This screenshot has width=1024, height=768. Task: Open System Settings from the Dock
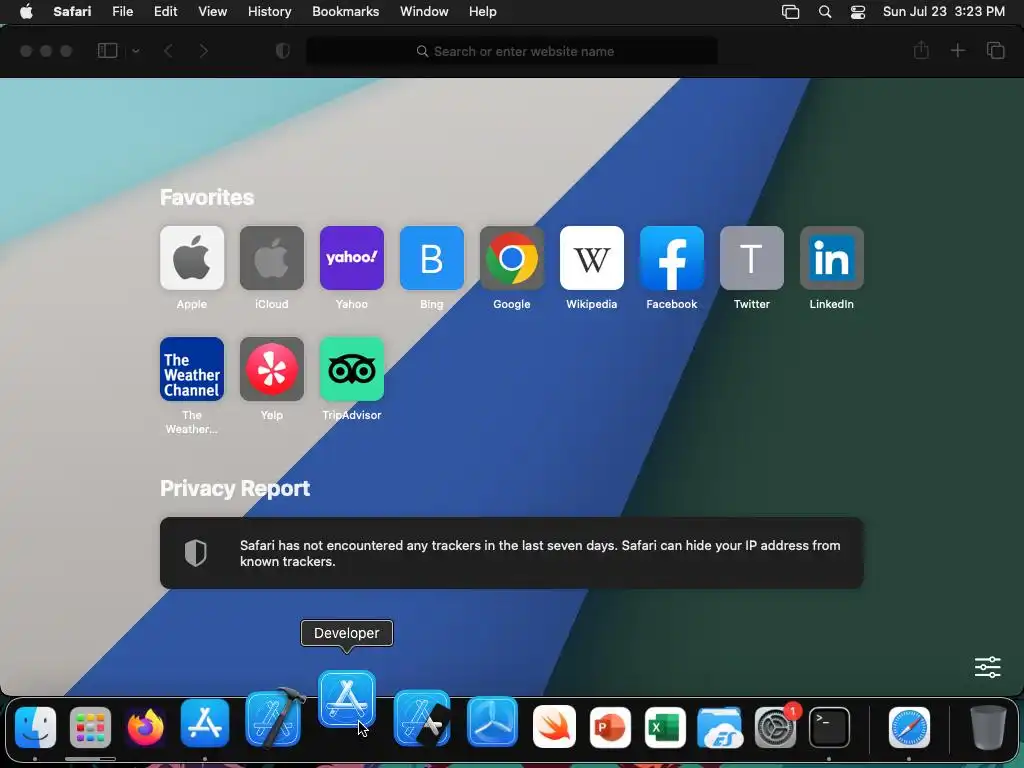[x=775, y=727]
